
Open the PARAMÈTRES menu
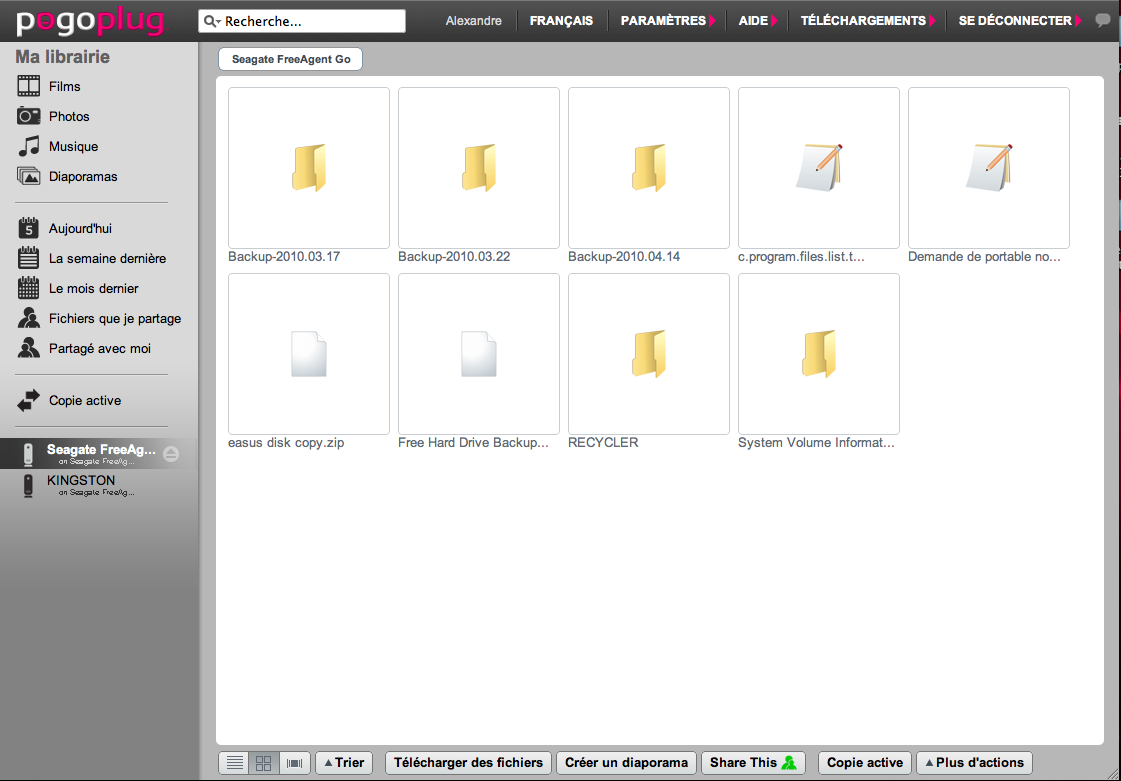pyautogui.click(x=668, y=21)
